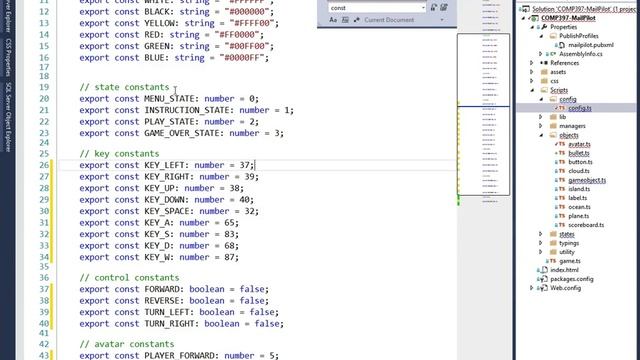Click the TS icon beside avatar.ts
The width and height of the screenshot is (640, 360).
[562, 144]
